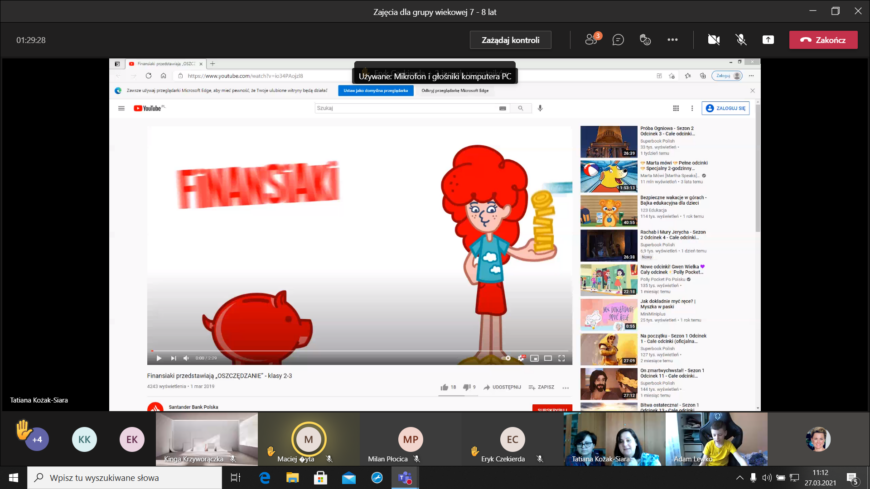Click the ZAPISZ save button
The image size is (870, 489).
click(x=542, y=387)
